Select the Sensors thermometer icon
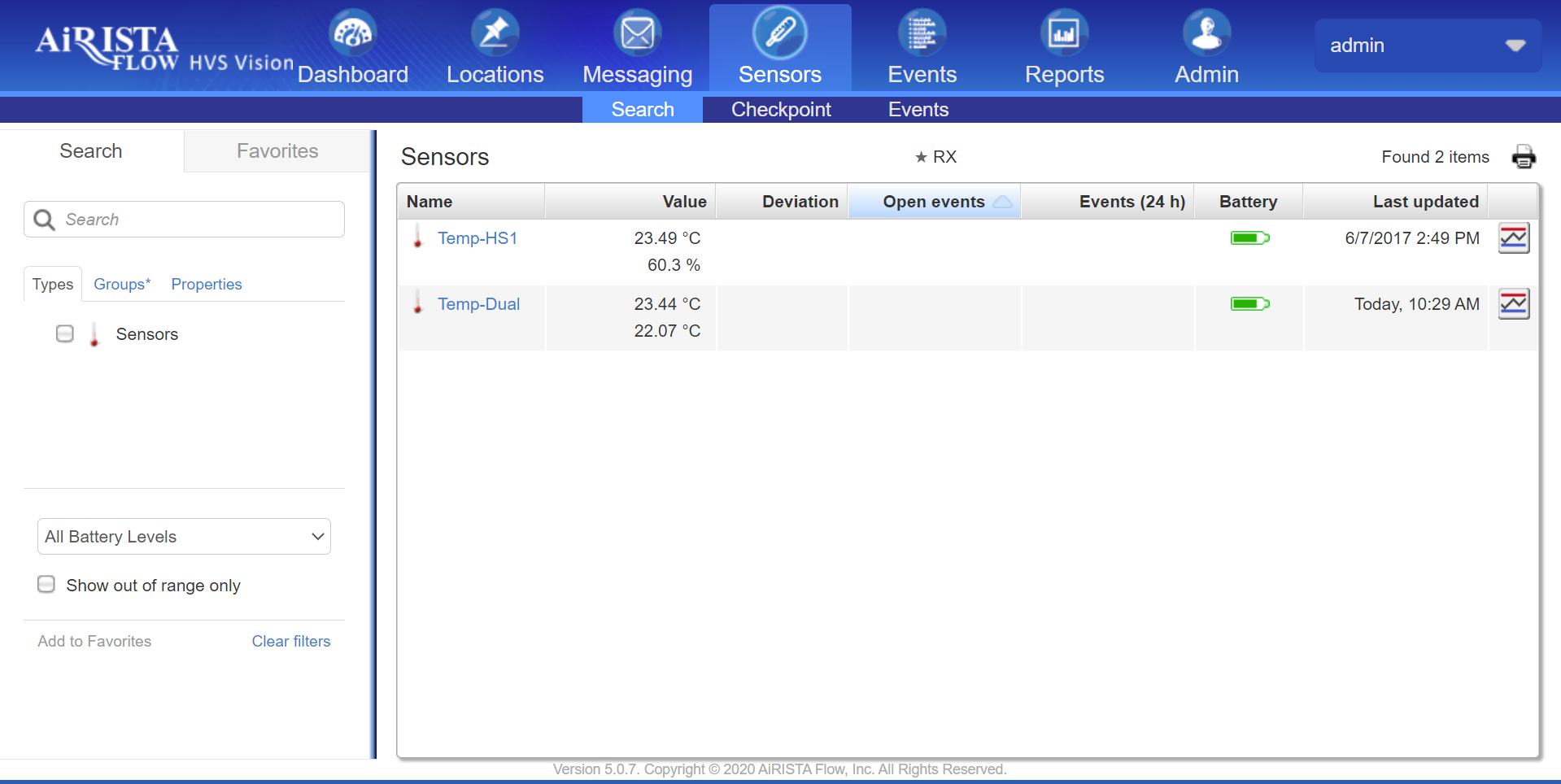Screen dimensions: 1561x784 click(780, 33)
